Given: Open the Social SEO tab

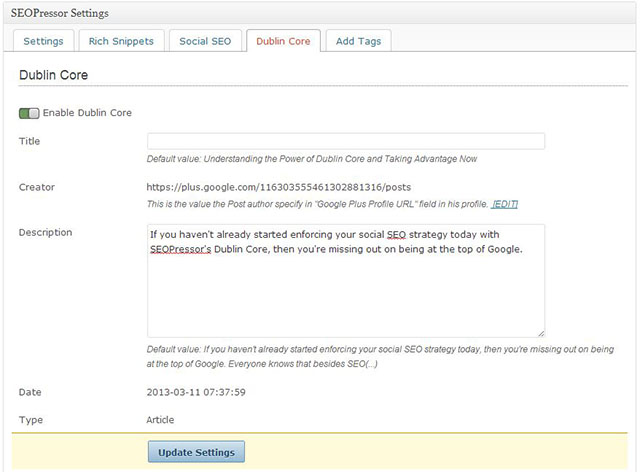Looking at the screenshot, I should click(x=205, y=41).
